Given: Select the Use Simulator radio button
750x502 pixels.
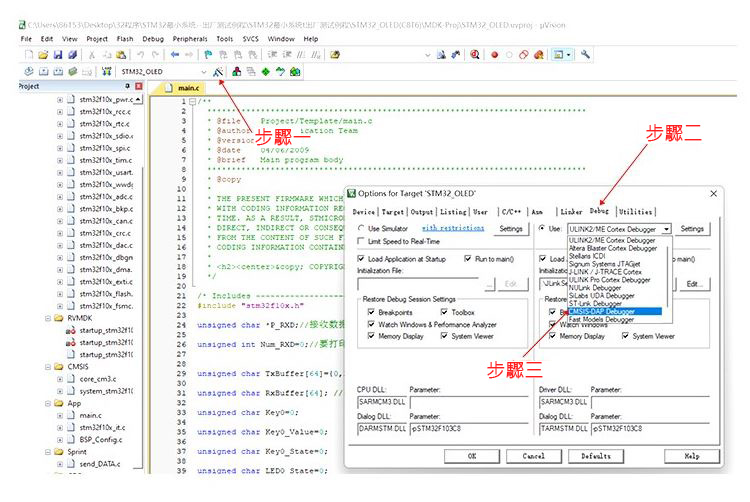Looking at the screenshot, I should 361,229.
